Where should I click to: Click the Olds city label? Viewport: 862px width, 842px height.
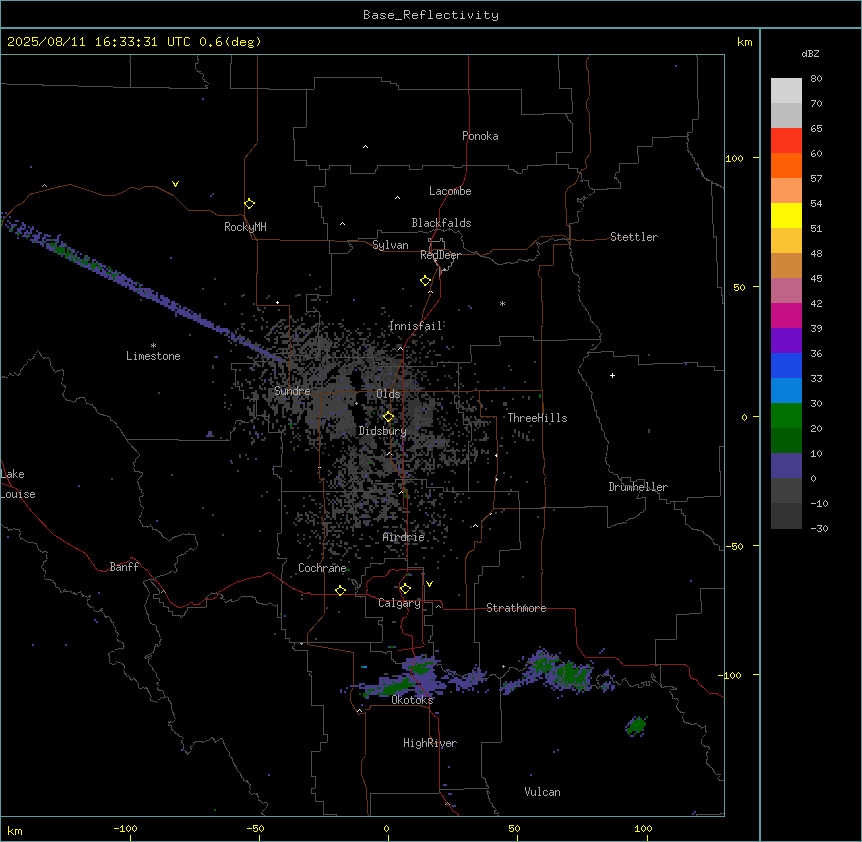coord(388,394)
